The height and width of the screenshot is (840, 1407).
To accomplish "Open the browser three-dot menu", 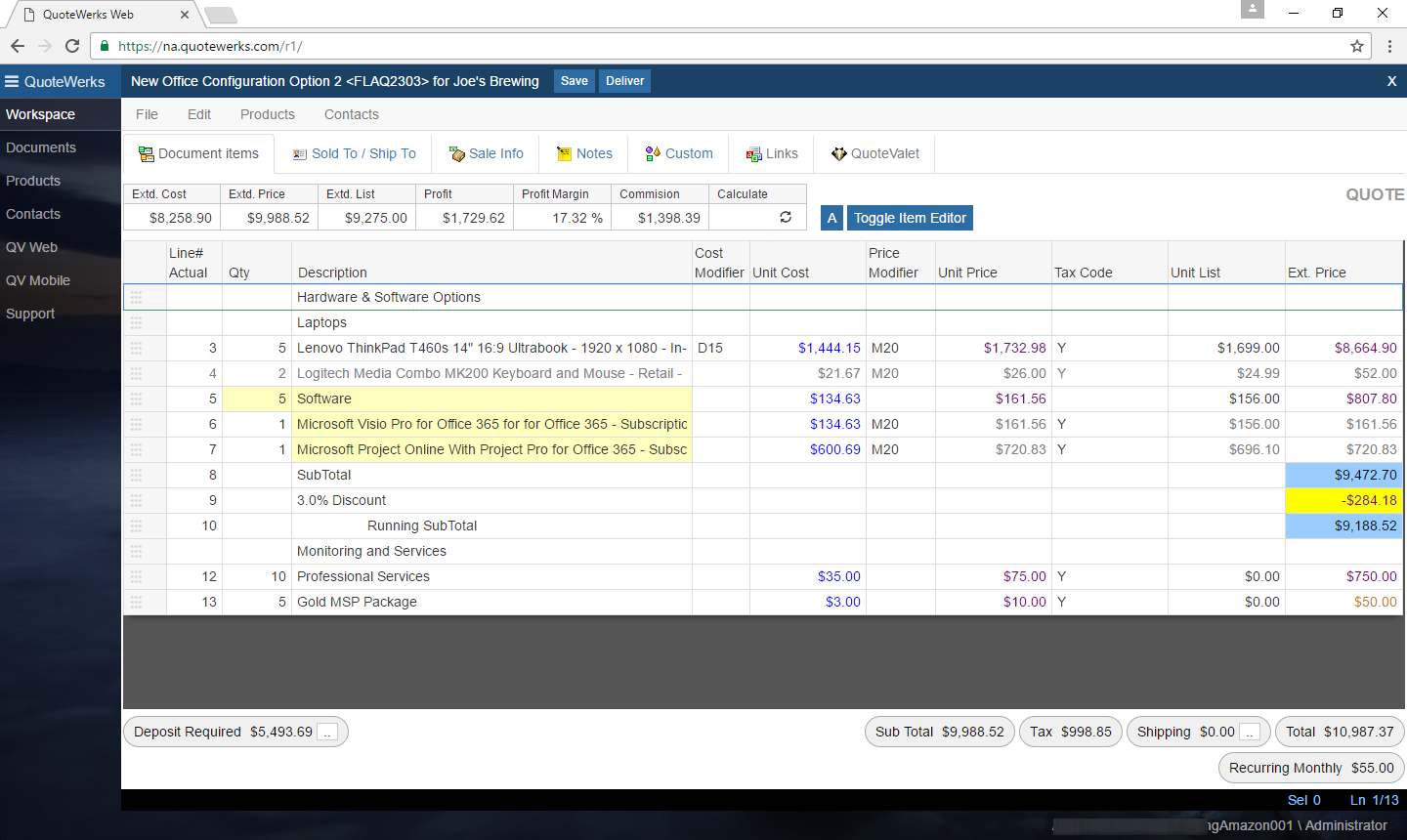I will [1390, 46].
